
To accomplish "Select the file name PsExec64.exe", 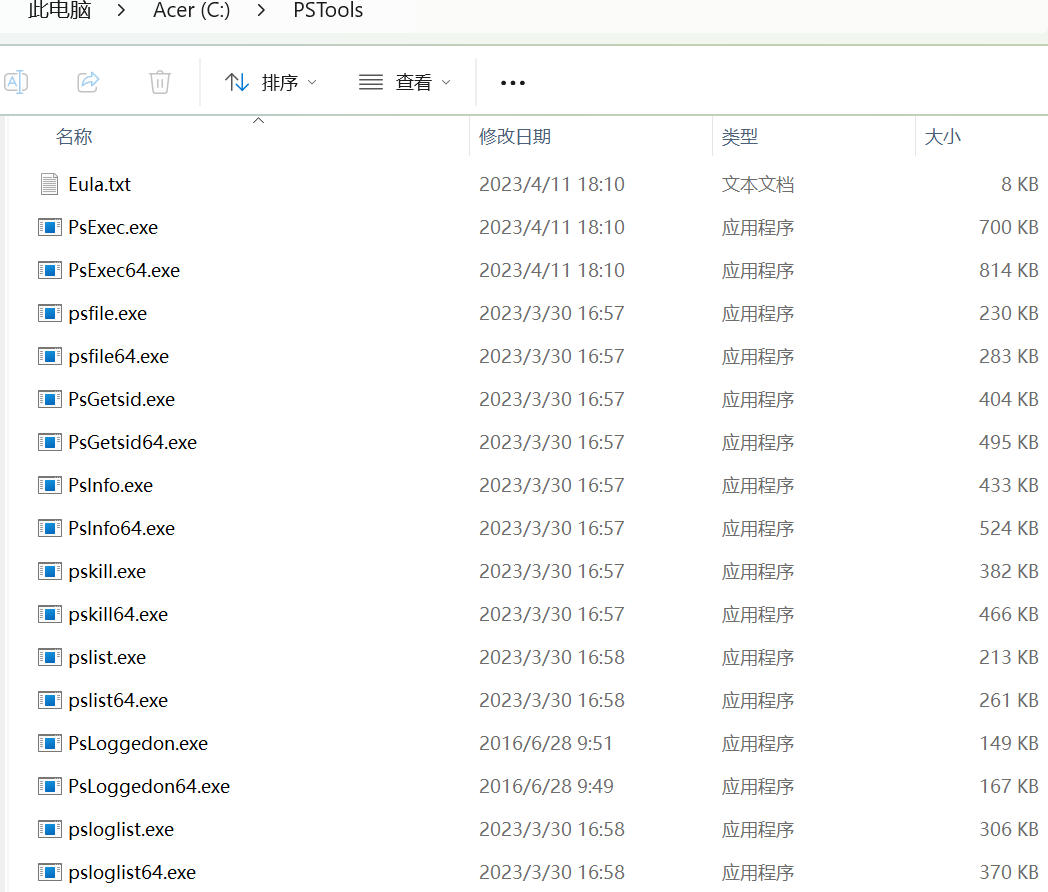I will (x=124, y=270).
